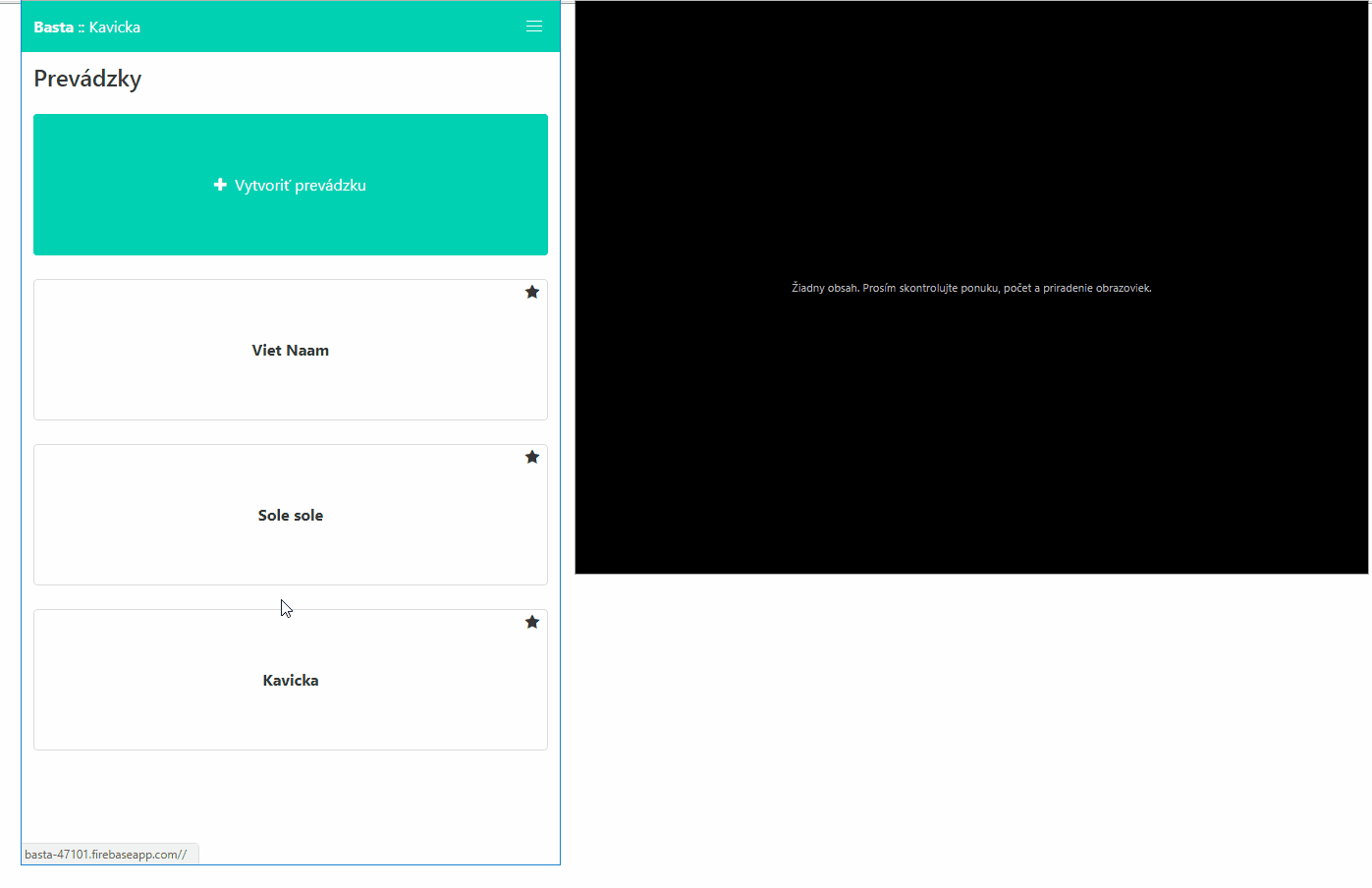
Task: Click the Prevádzky page heading
Action: click(x=87, y=79)
